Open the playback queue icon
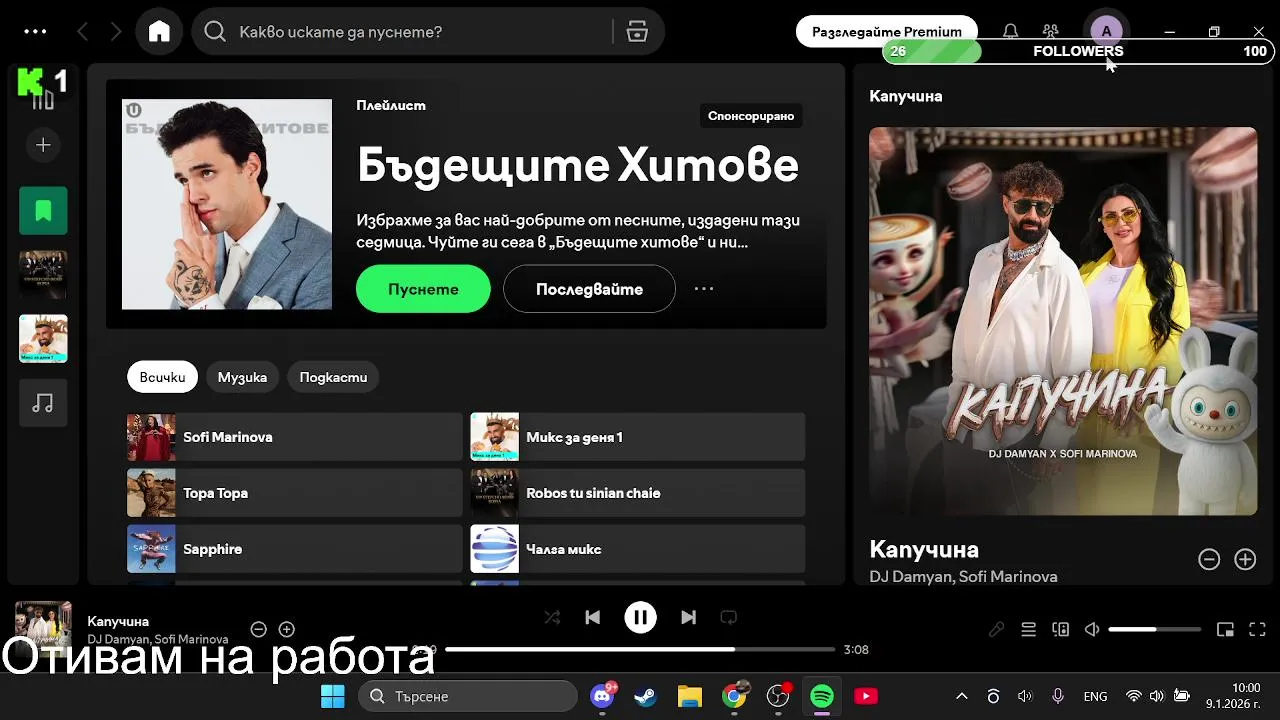This screenshot has width=1280, height=720. (1028, 629)
